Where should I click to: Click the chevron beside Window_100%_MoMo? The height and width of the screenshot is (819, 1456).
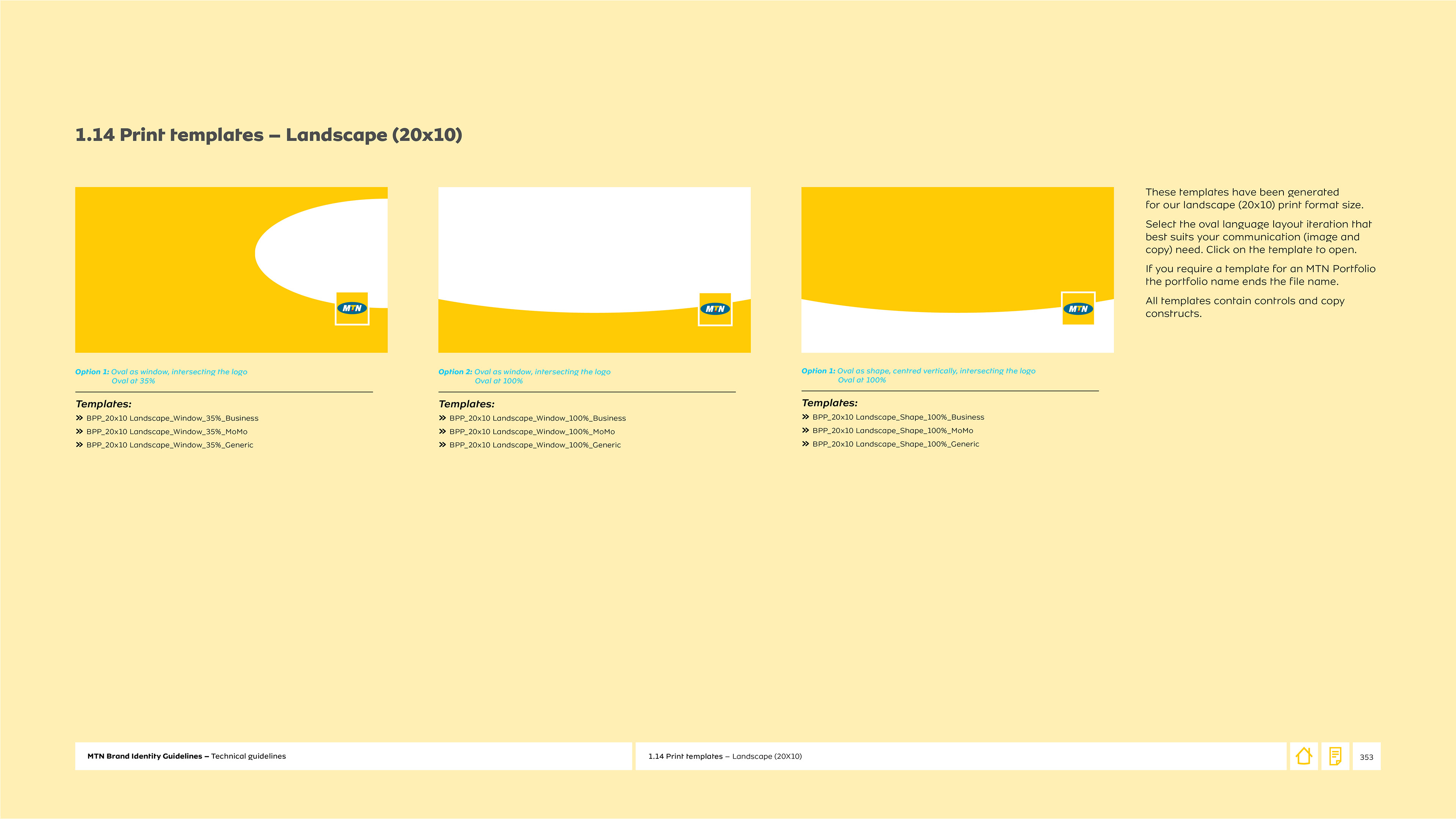[442, 431]
